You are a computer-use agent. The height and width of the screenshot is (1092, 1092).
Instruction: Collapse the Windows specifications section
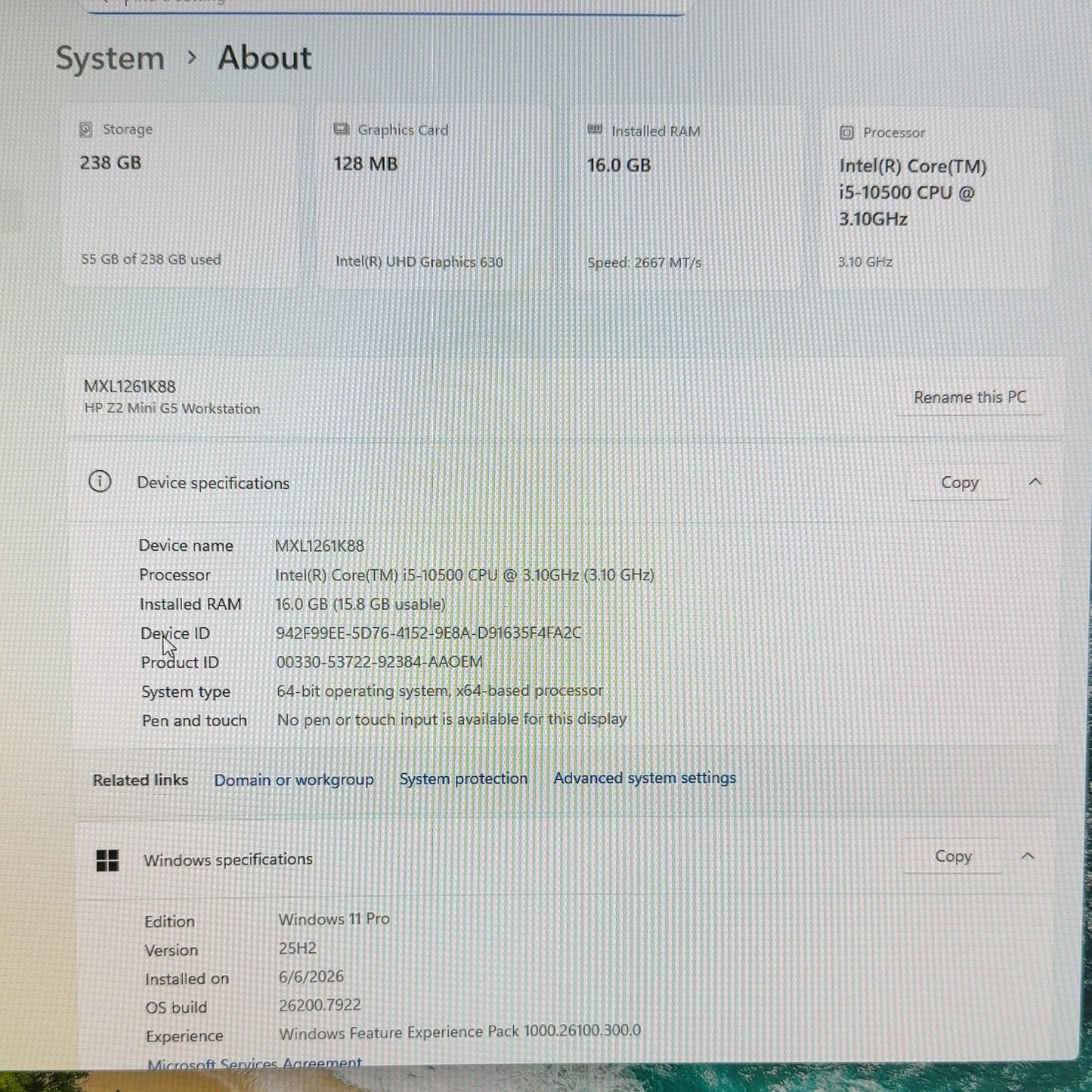click(x=1027, y=855)
